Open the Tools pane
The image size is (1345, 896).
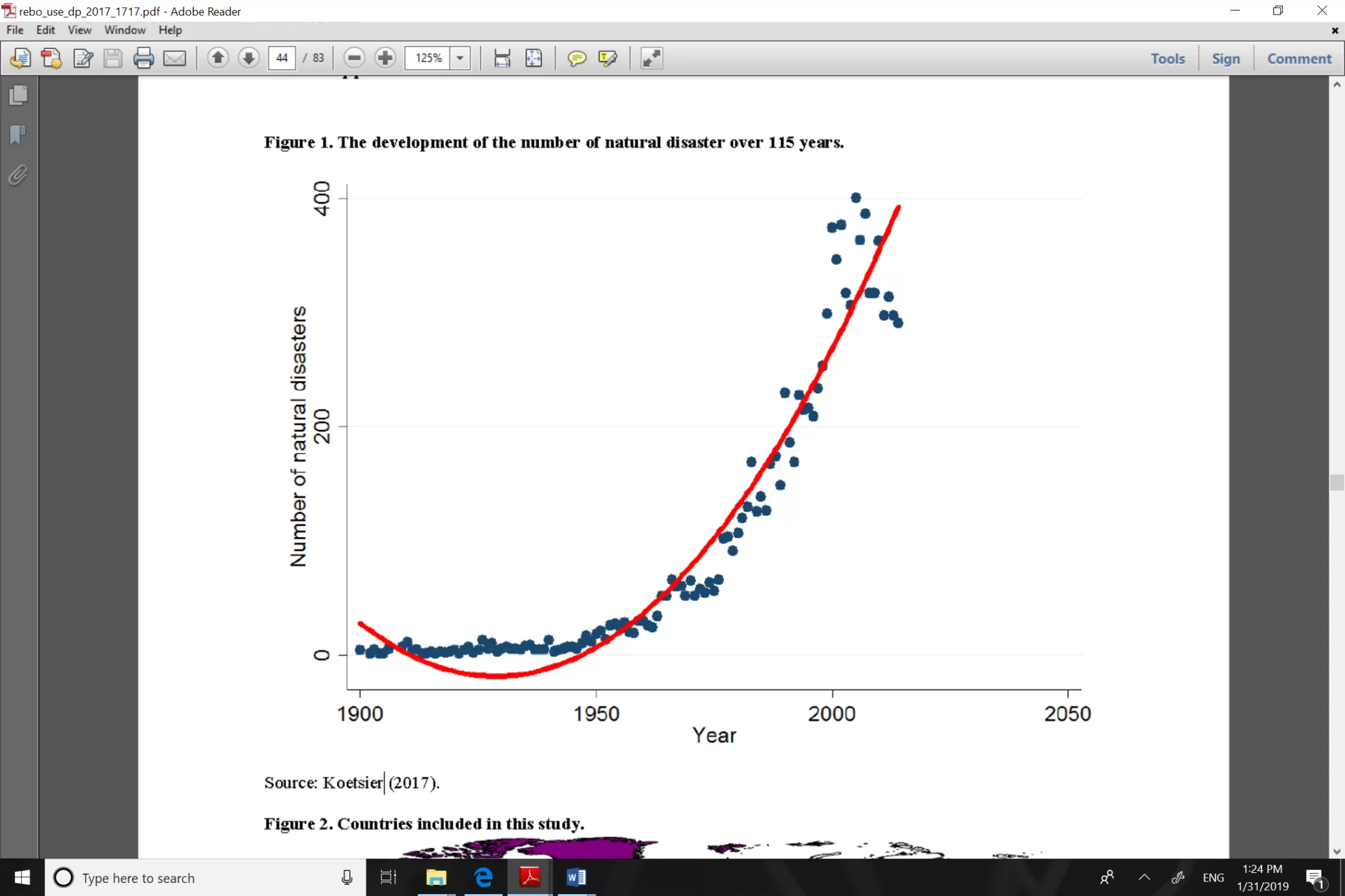pyautogui.click(x=1167, y=58)
